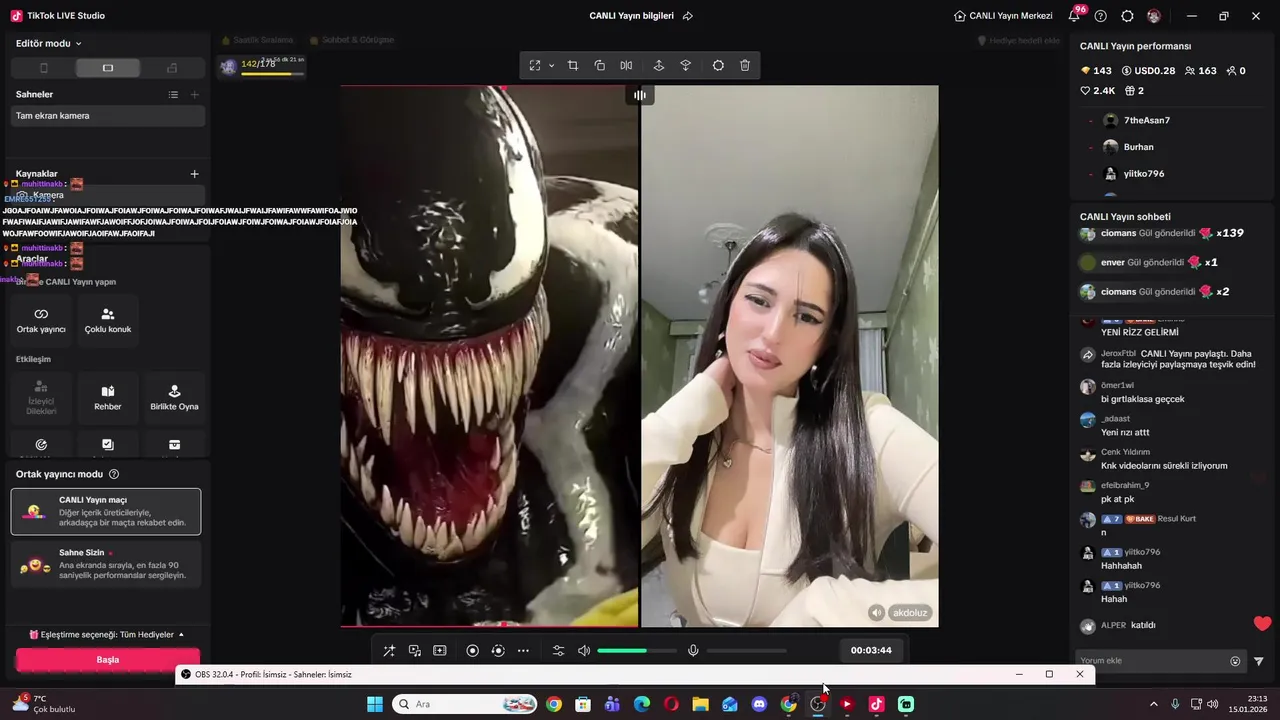Select the Crop tool in source toolbar
The image size is (1280, 720).
[x=573, y=65]
